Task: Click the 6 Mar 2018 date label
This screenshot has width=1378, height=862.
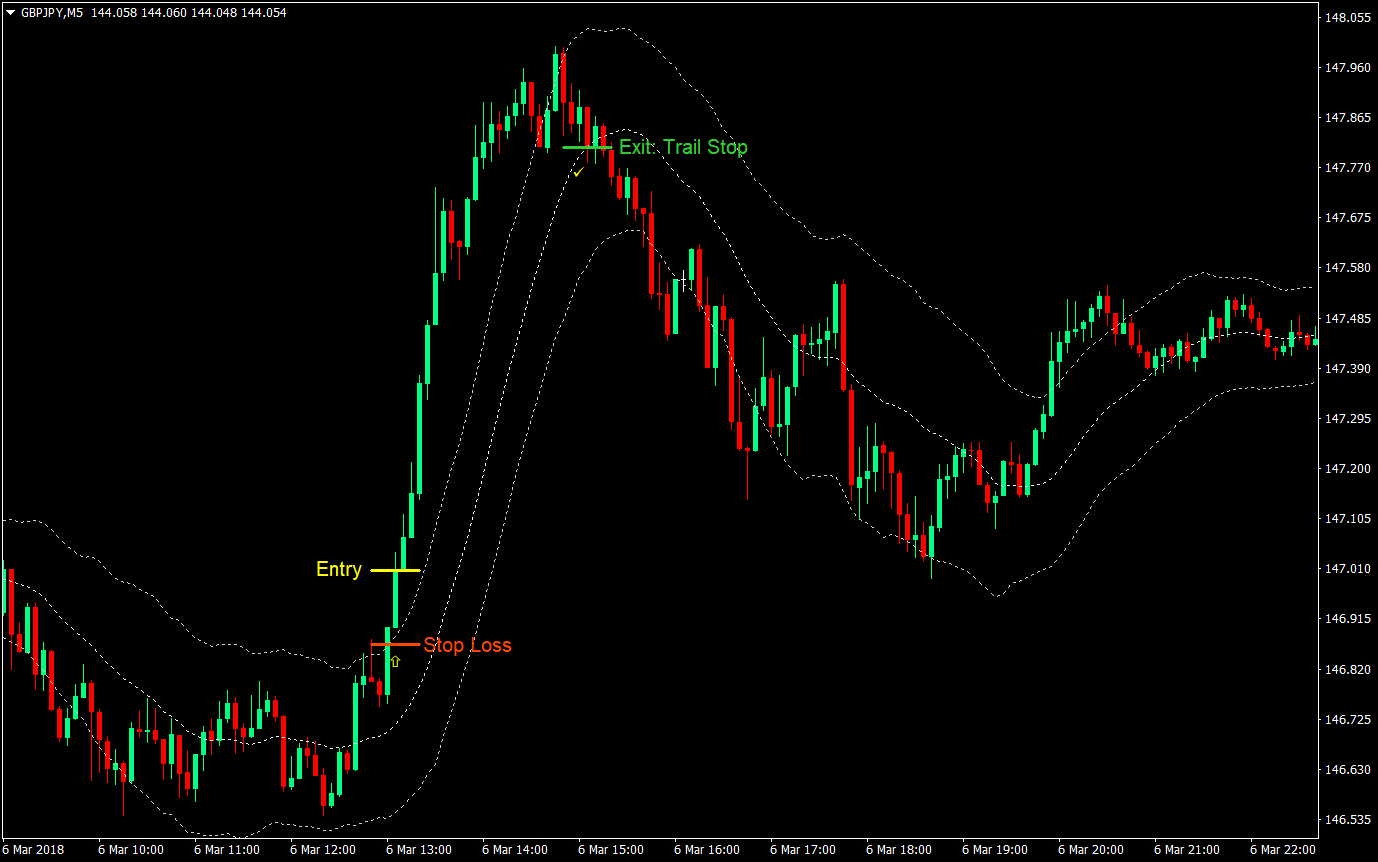Action: [x=33, y=849]
